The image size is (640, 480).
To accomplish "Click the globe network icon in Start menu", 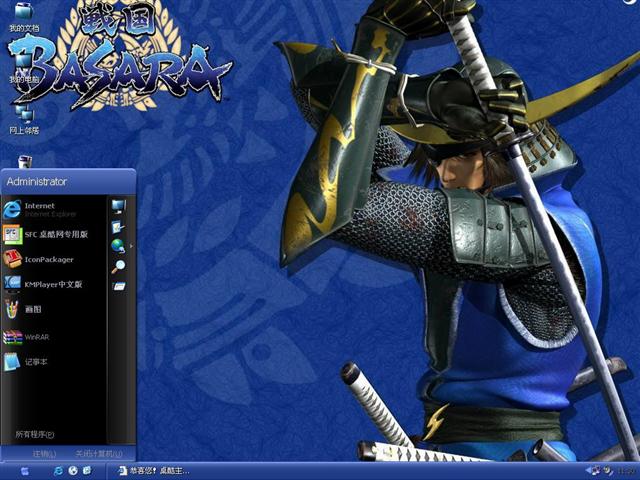I will (x=118, y=246).
